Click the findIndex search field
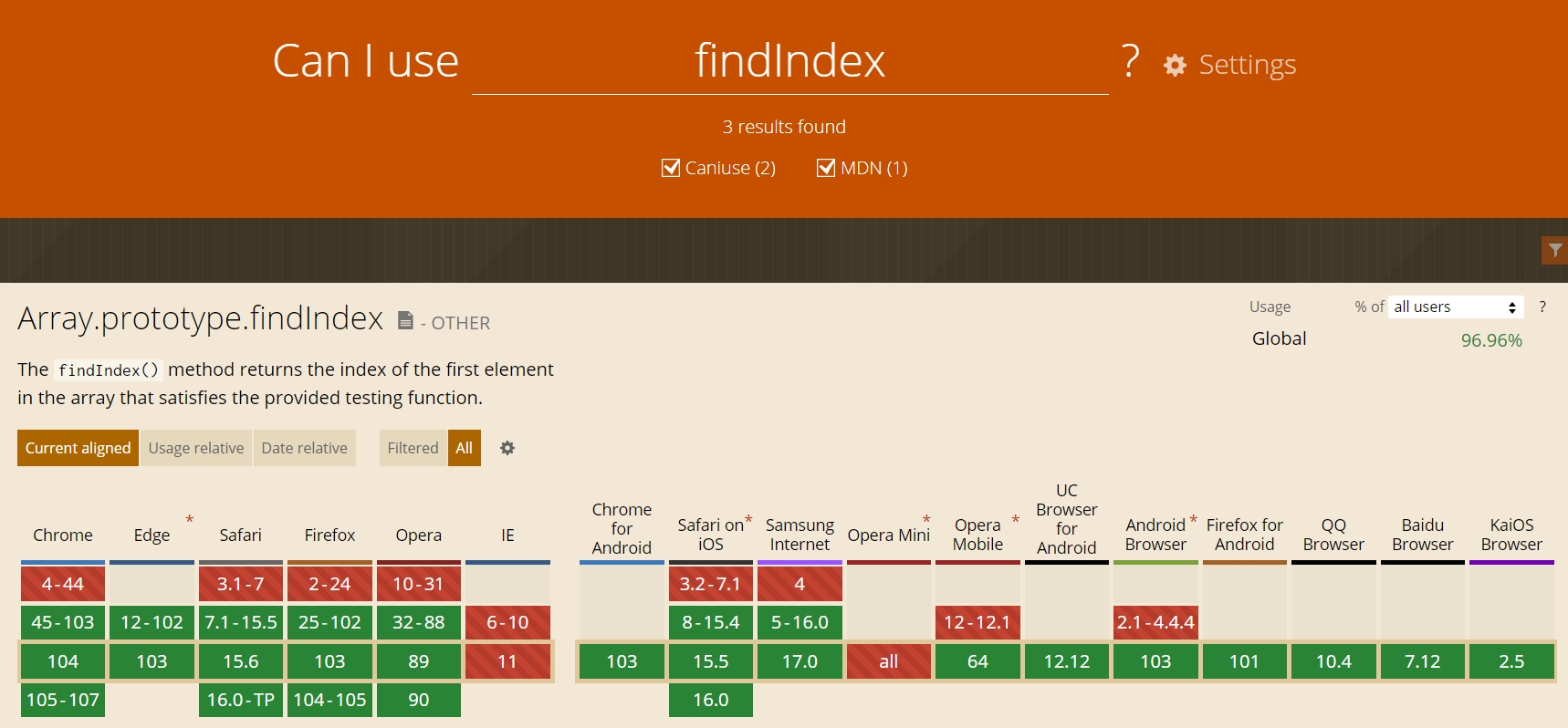This screenshot has height=728, width=1568. coord(790,61)
